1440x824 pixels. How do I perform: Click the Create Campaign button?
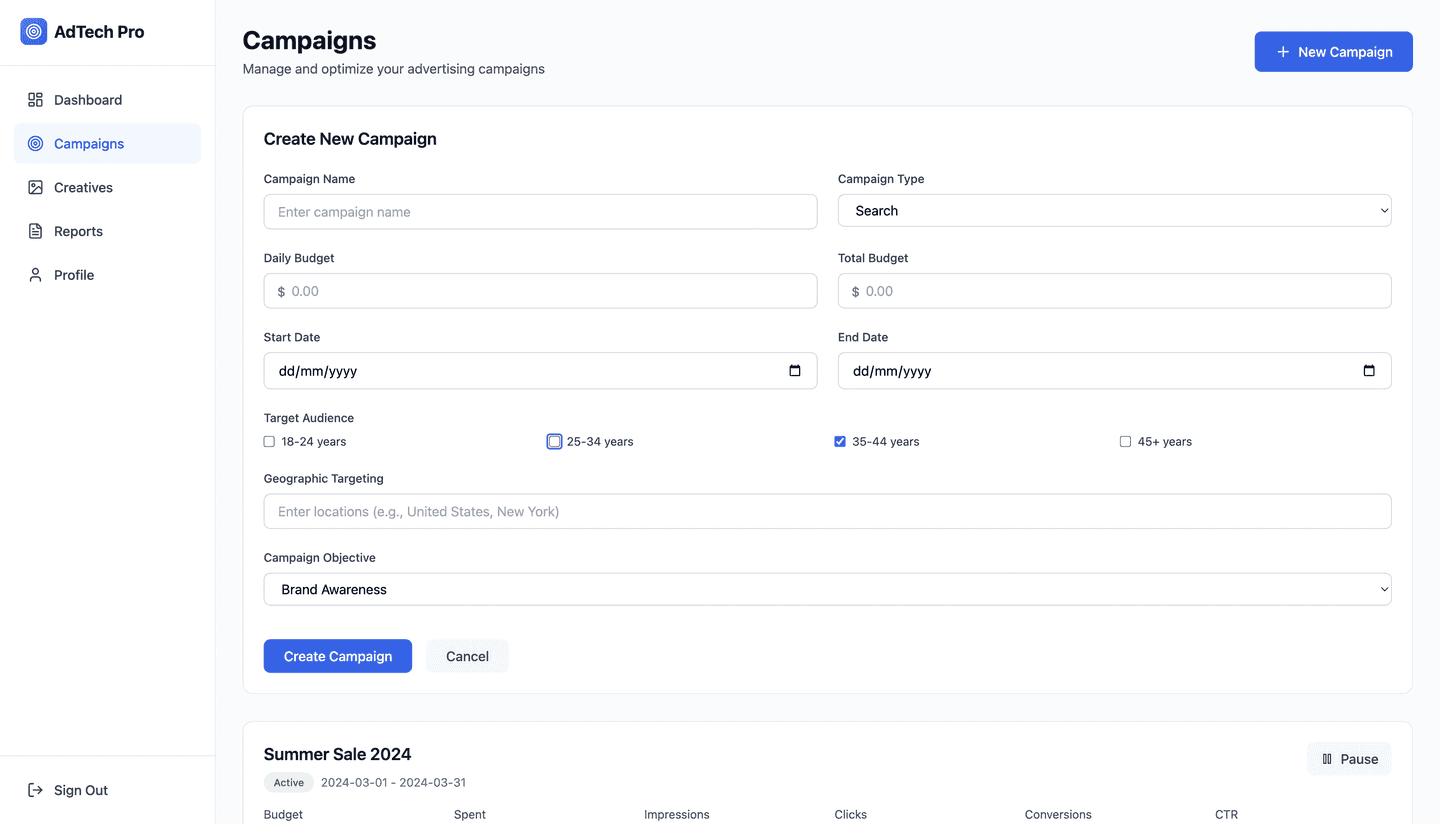(x=337, y=656)
